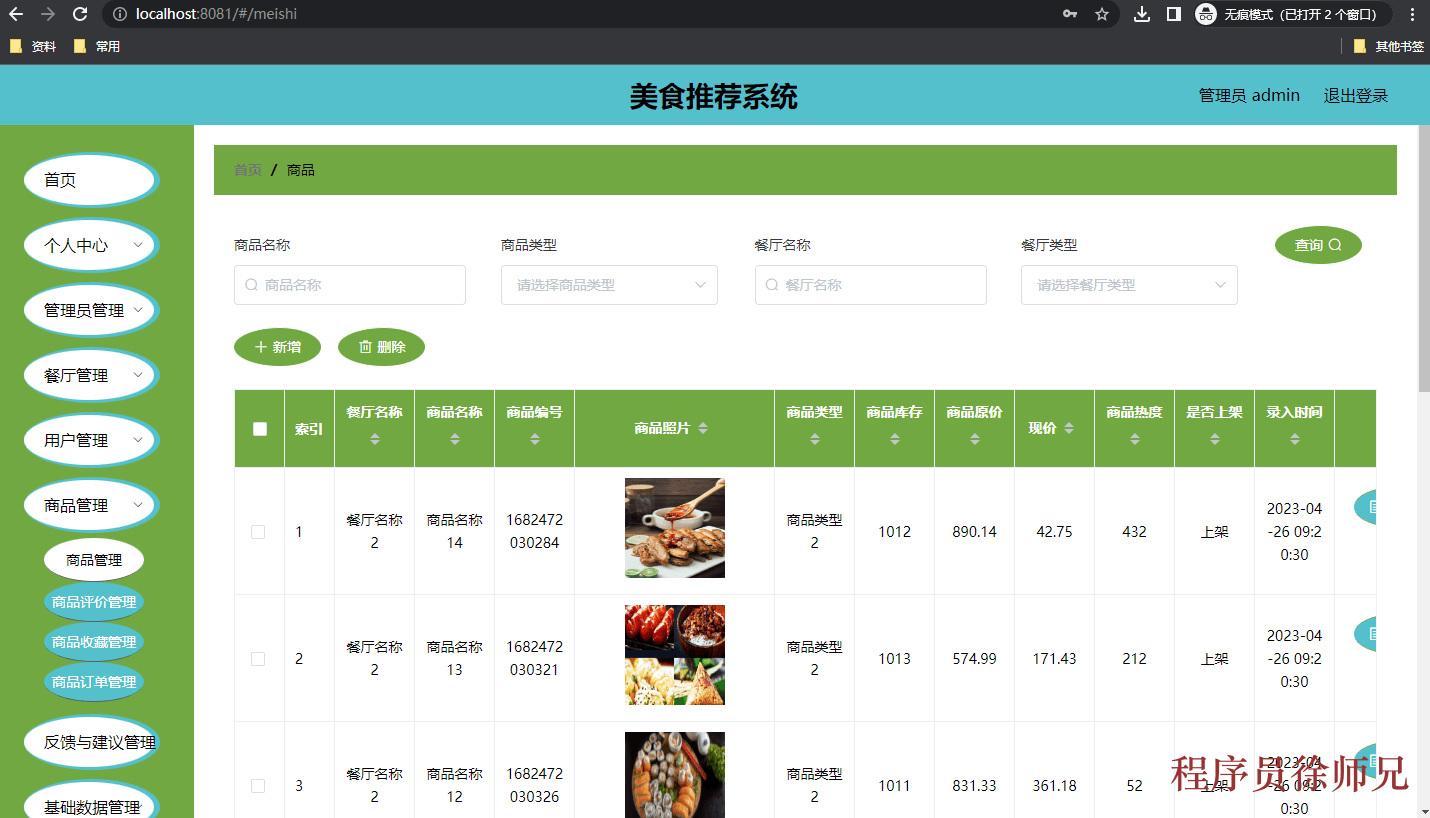Click the browser refresh icon

pyautogui.click(x=79, y=14)
